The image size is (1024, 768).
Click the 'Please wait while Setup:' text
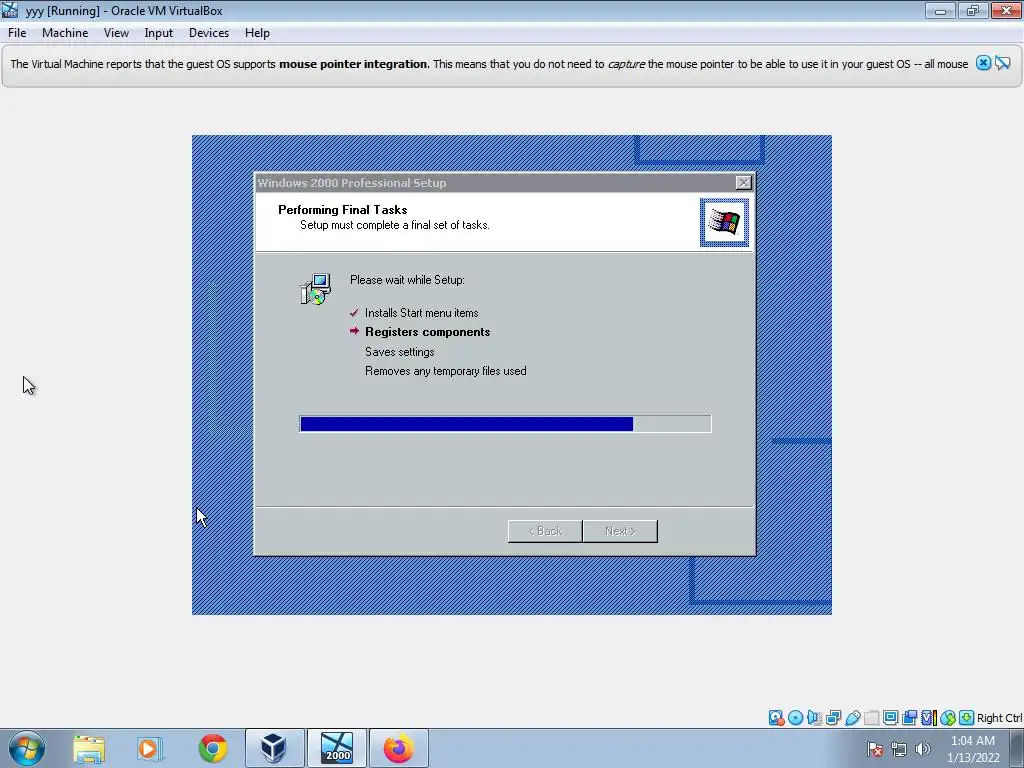pyautogui.click(x=407, y=280)
